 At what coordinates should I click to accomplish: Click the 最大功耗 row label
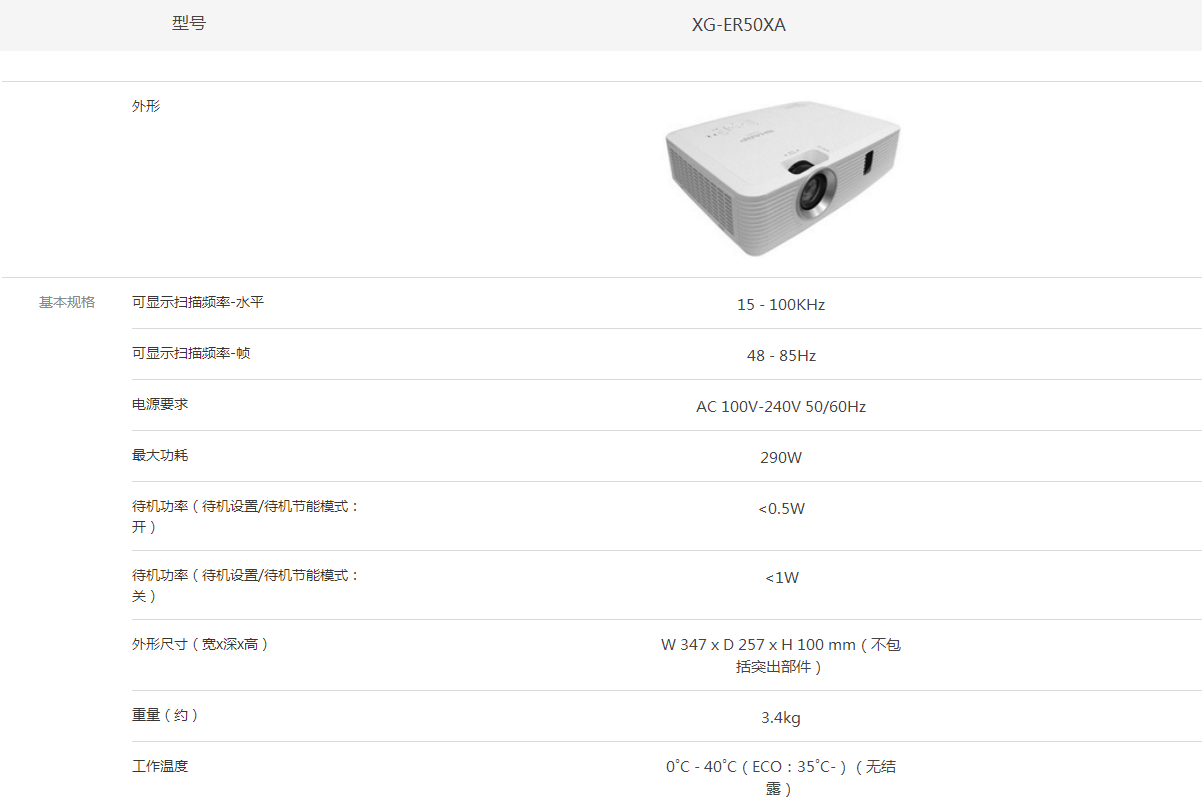pyautogui.click(x=160, y=455)
